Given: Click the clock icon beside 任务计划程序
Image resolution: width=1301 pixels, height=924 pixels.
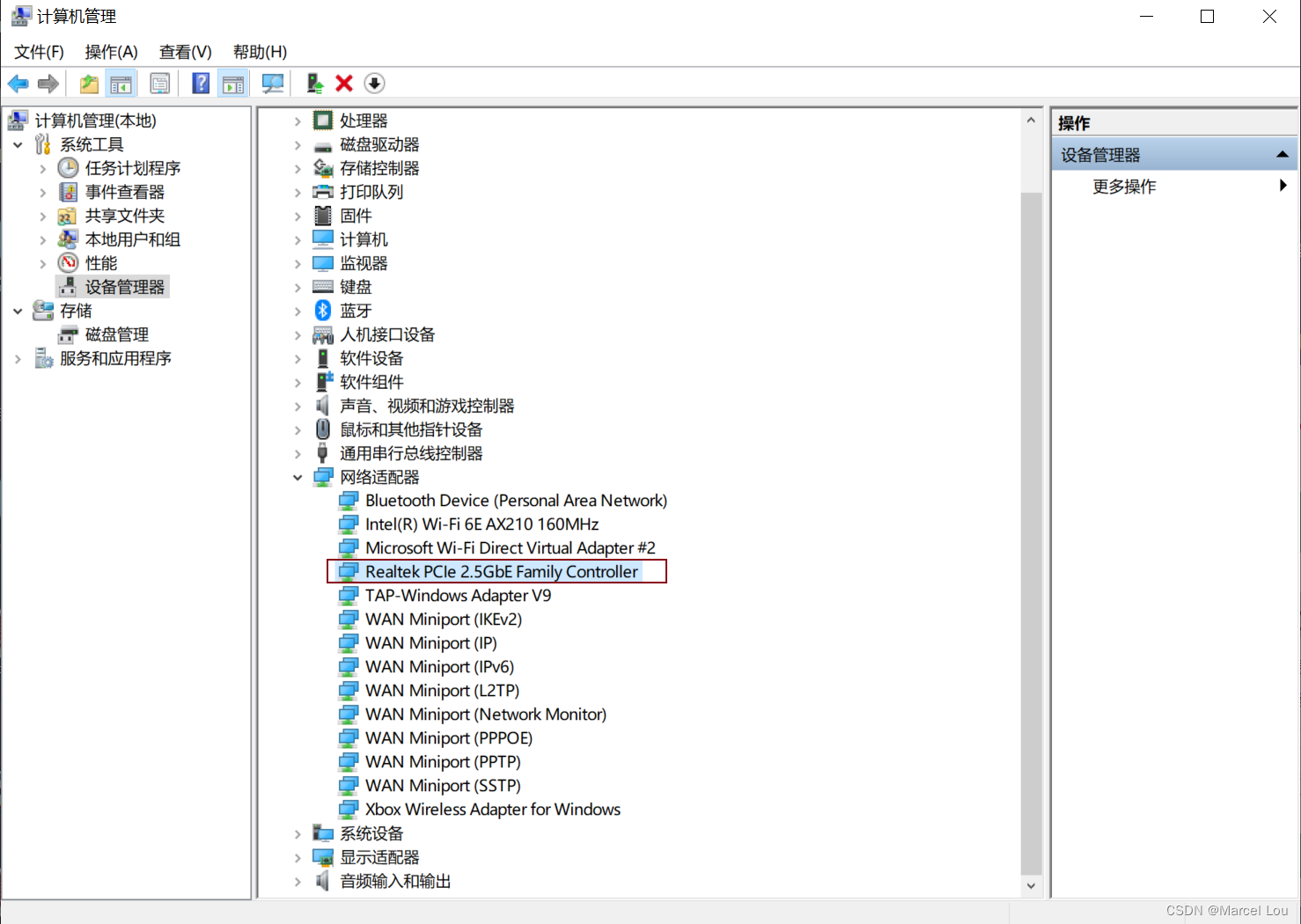Looking at the screenshot, I should tap(69, 168).
